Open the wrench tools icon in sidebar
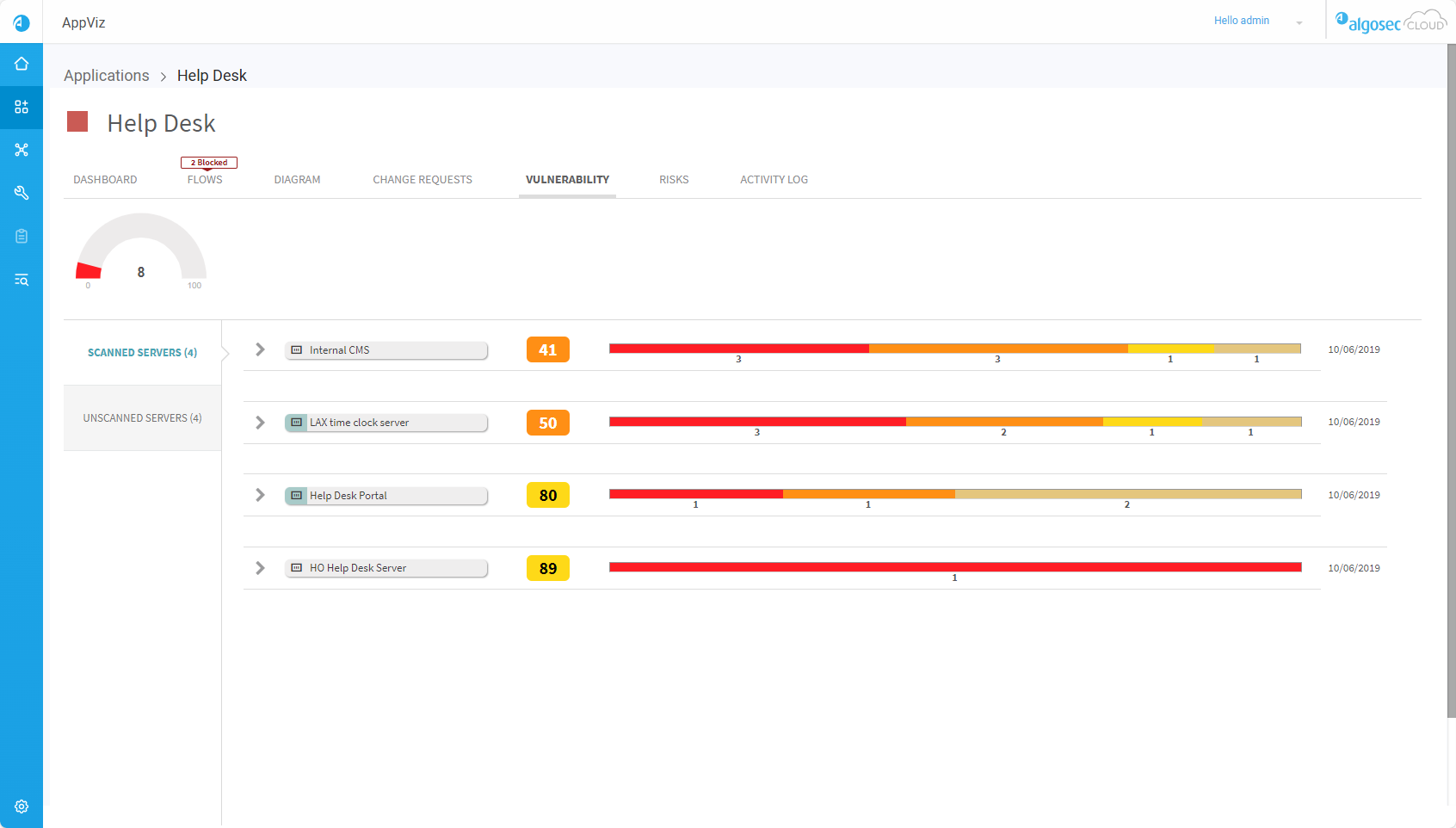1456x828 pixels. tap(22, 193)
